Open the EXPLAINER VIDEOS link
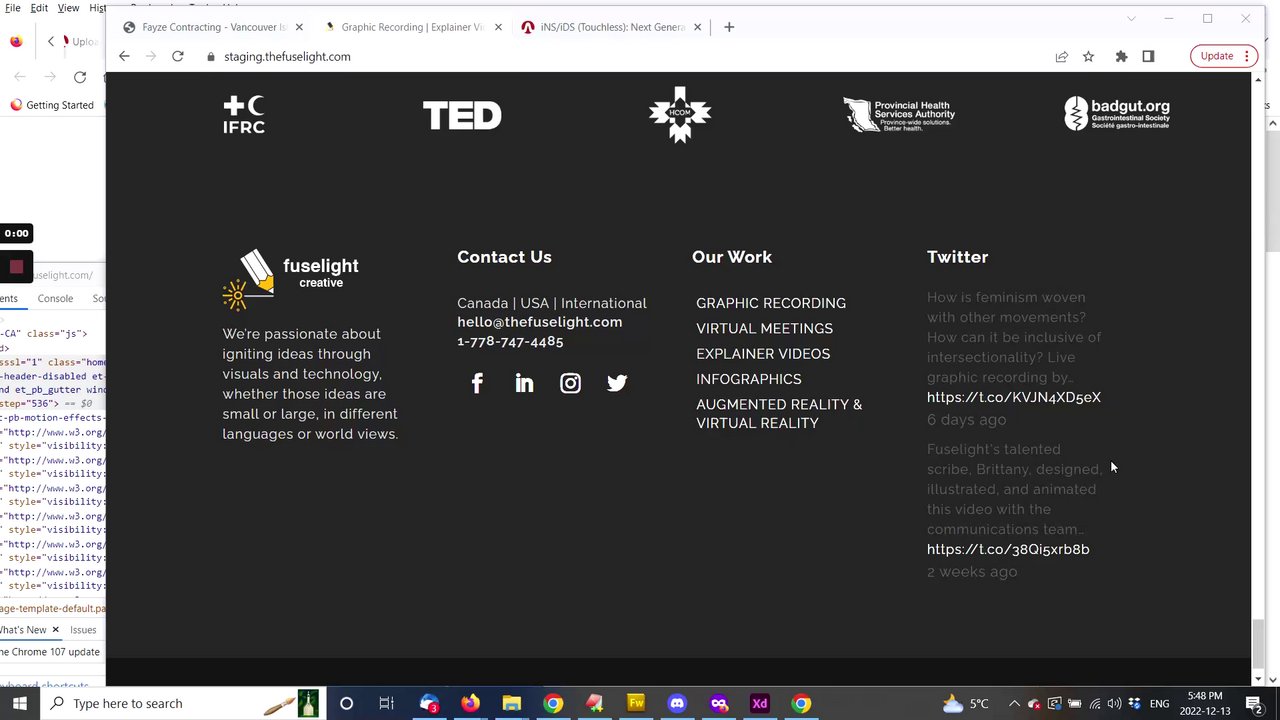The image size is (1280, 720). tap(763, 354)
